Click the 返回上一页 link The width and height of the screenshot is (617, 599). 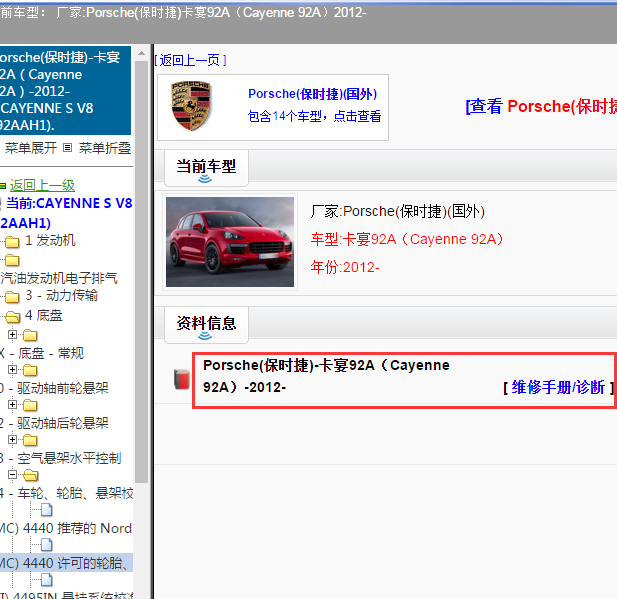click(x=190, y=60)
